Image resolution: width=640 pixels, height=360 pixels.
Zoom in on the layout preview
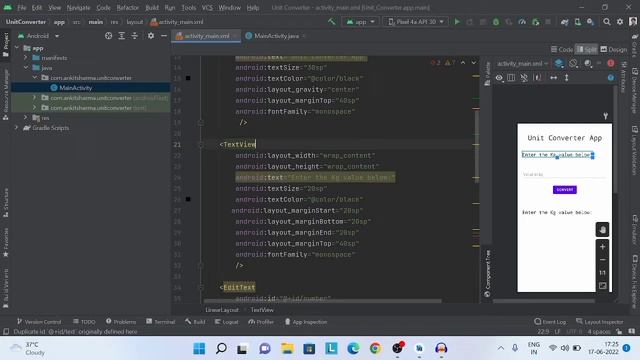[602, 247]
